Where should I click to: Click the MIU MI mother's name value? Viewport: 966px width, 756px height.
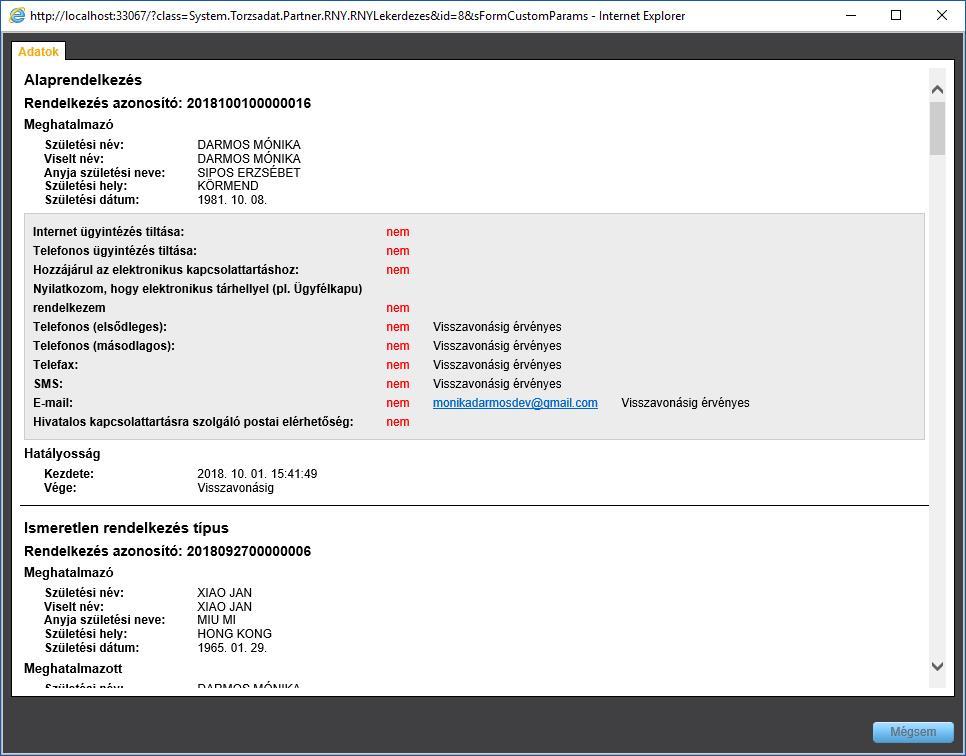click(x=217, y=620)
